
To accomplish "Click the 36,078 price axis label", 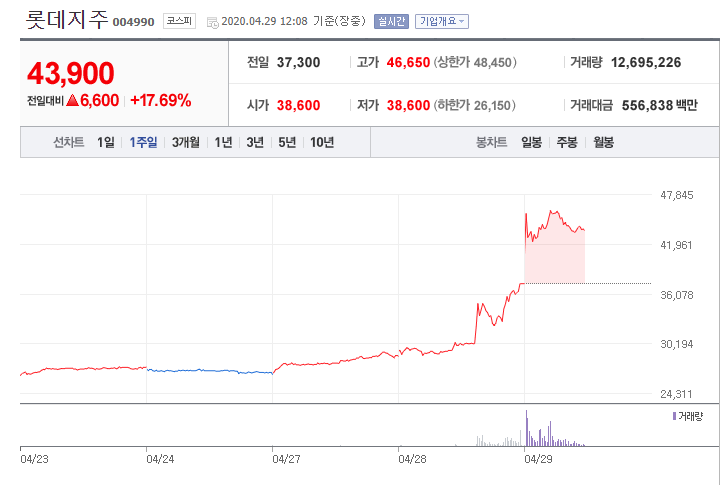I will click(x=677, y=295).
